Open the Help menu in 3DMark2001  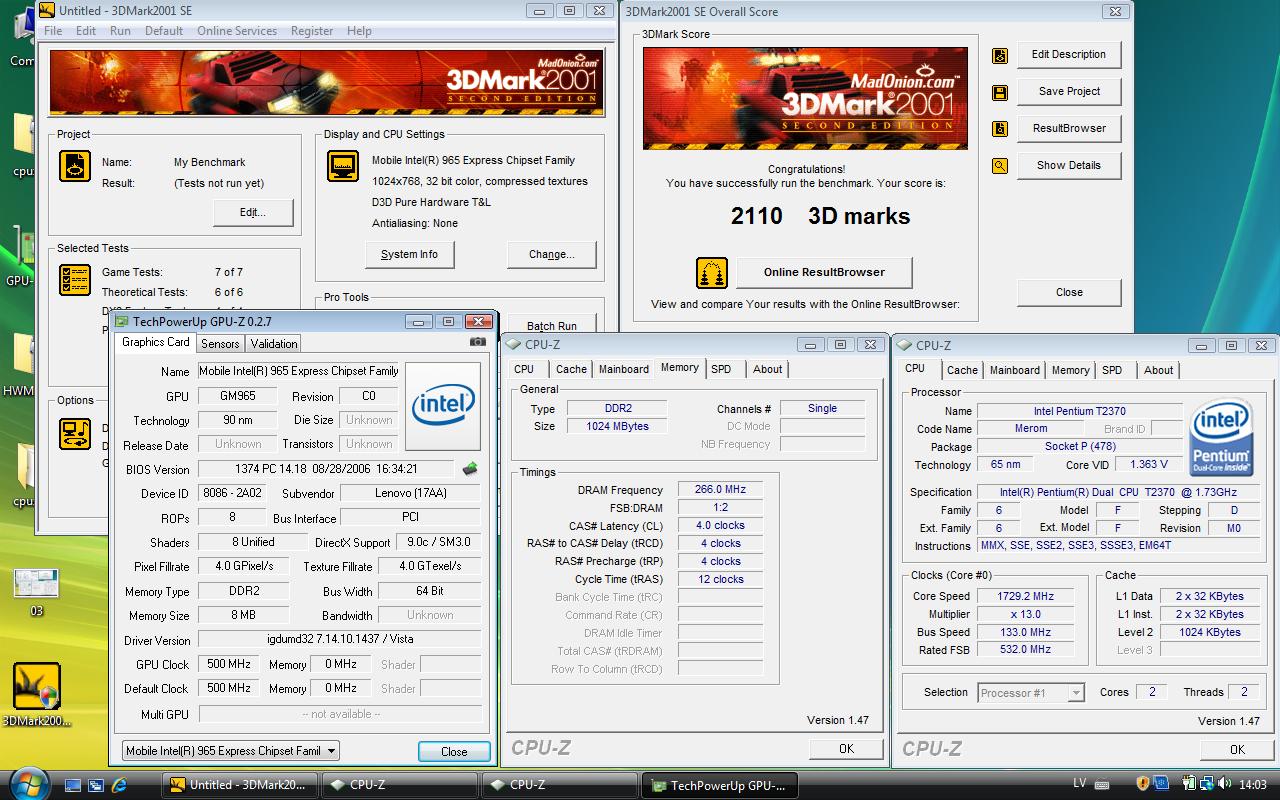(359, 31)
